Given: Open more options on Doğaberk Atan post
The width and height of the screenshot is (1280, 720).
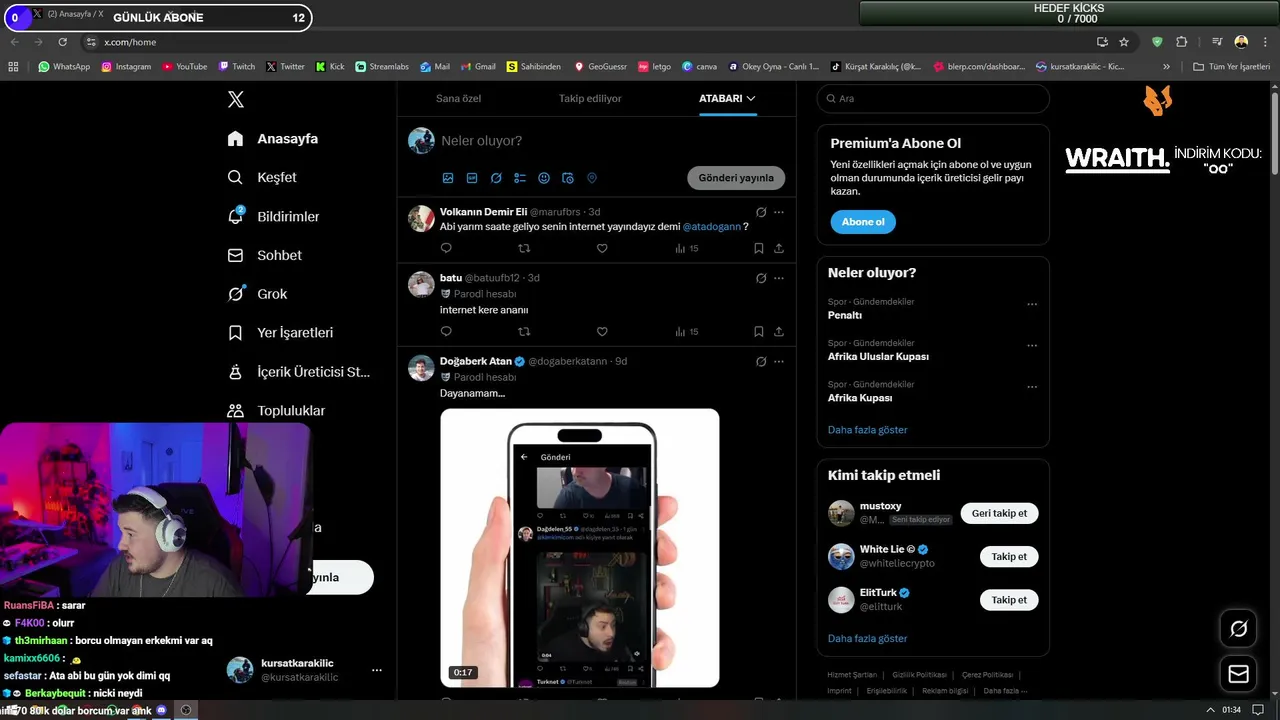Looking at the screenshot, I should (x=779, y=362).
